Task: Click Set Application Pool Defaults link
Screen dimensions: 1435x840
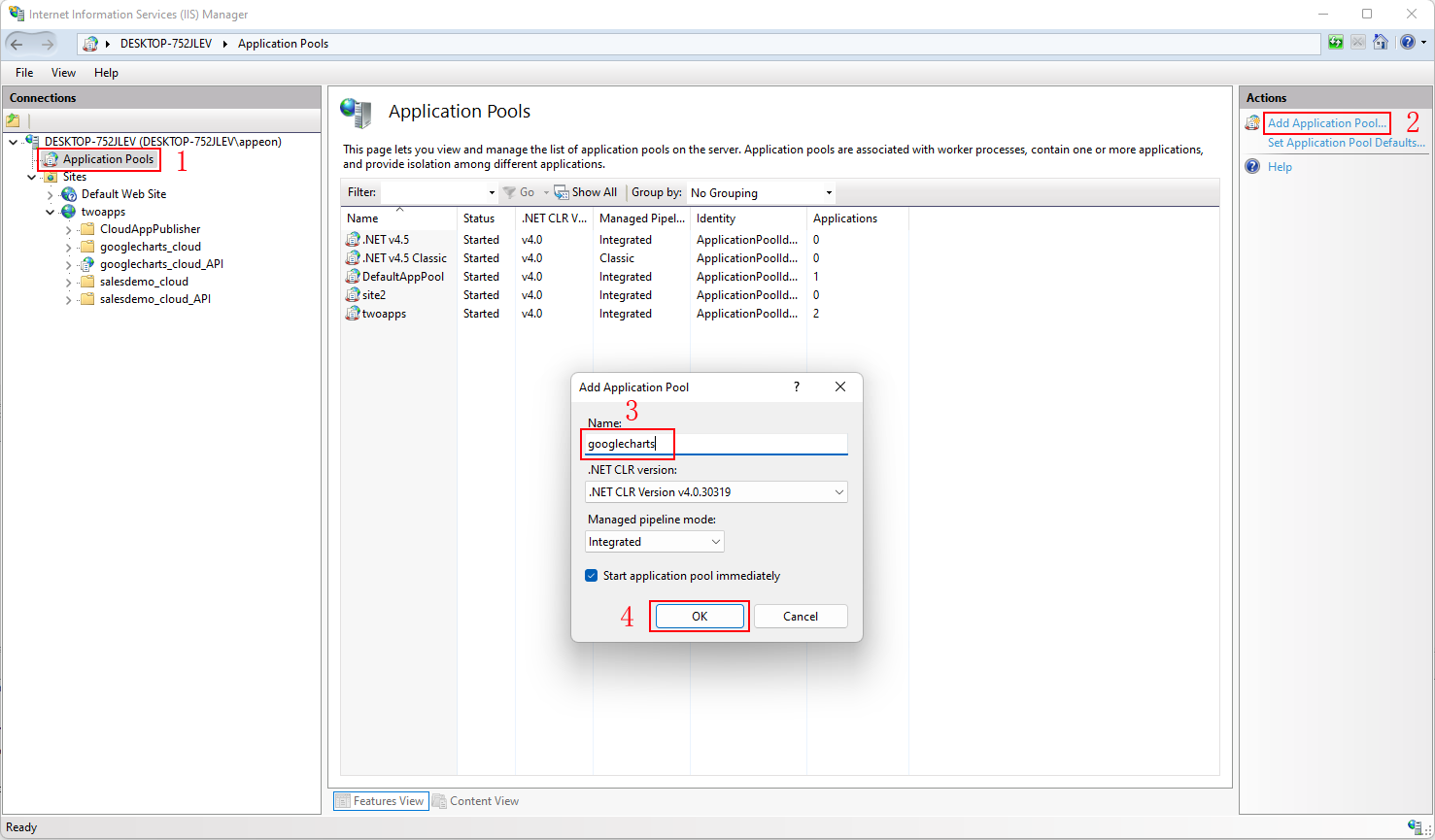Action: (1346, 143)
